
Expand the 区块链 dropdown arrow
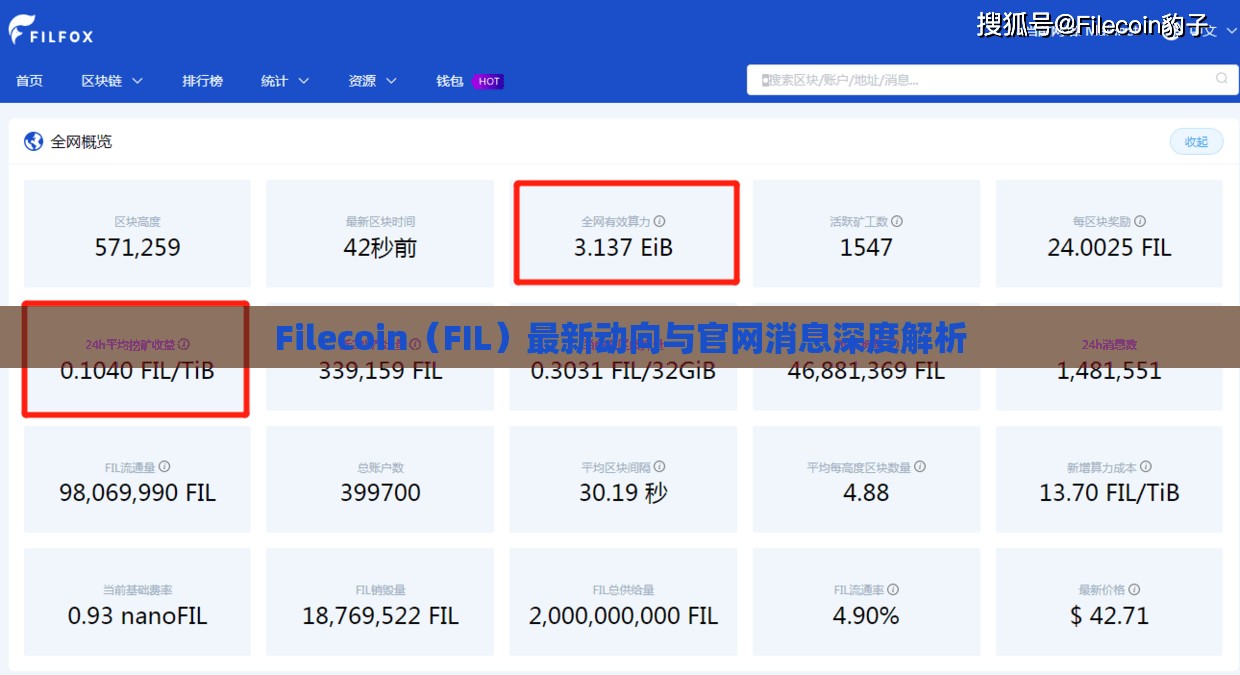137,81
